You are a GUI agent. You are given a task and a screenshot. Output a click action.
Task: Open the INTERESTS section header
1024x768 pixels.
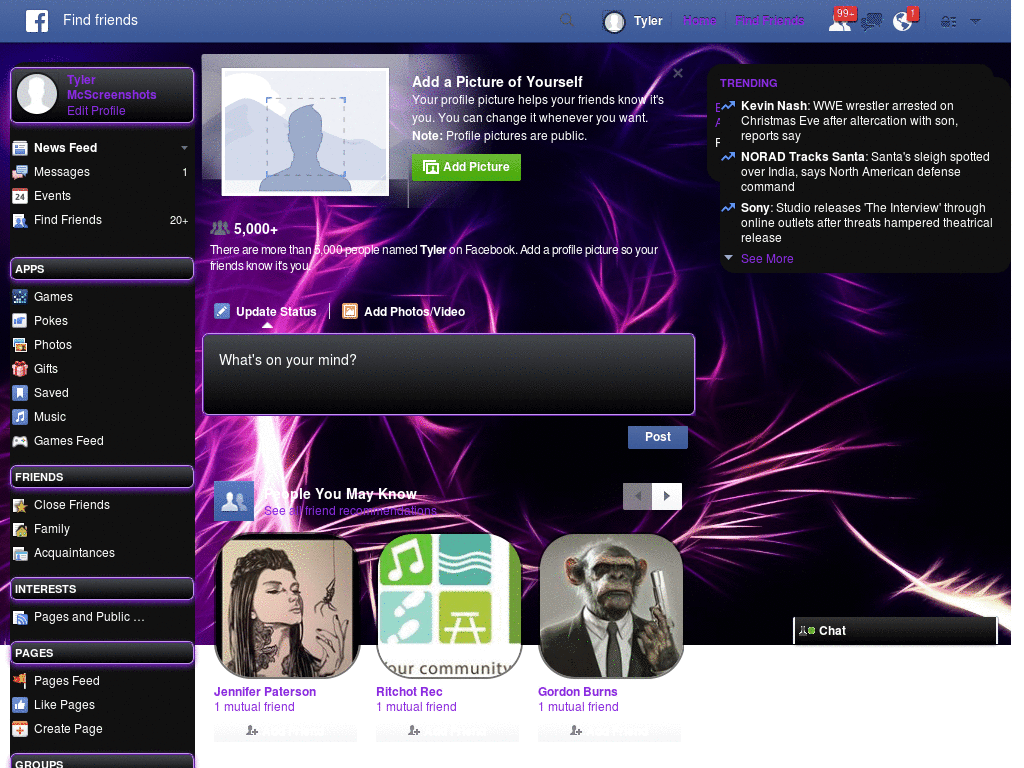tap(102, 588)
